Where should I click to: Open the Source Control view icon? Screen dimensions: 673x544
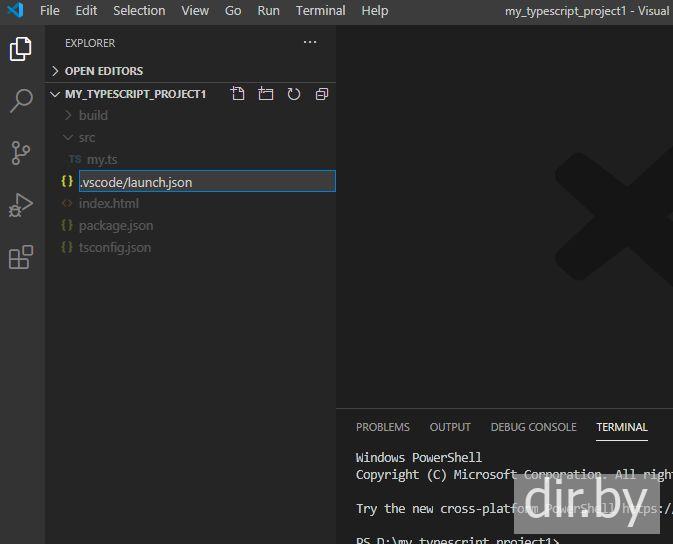[x=21, y=153]
